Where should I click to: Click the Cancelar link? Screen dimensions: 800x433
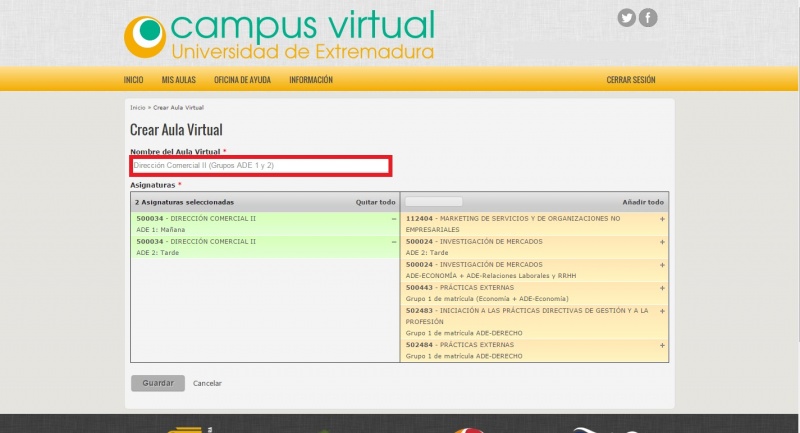[x=207, y=383]
